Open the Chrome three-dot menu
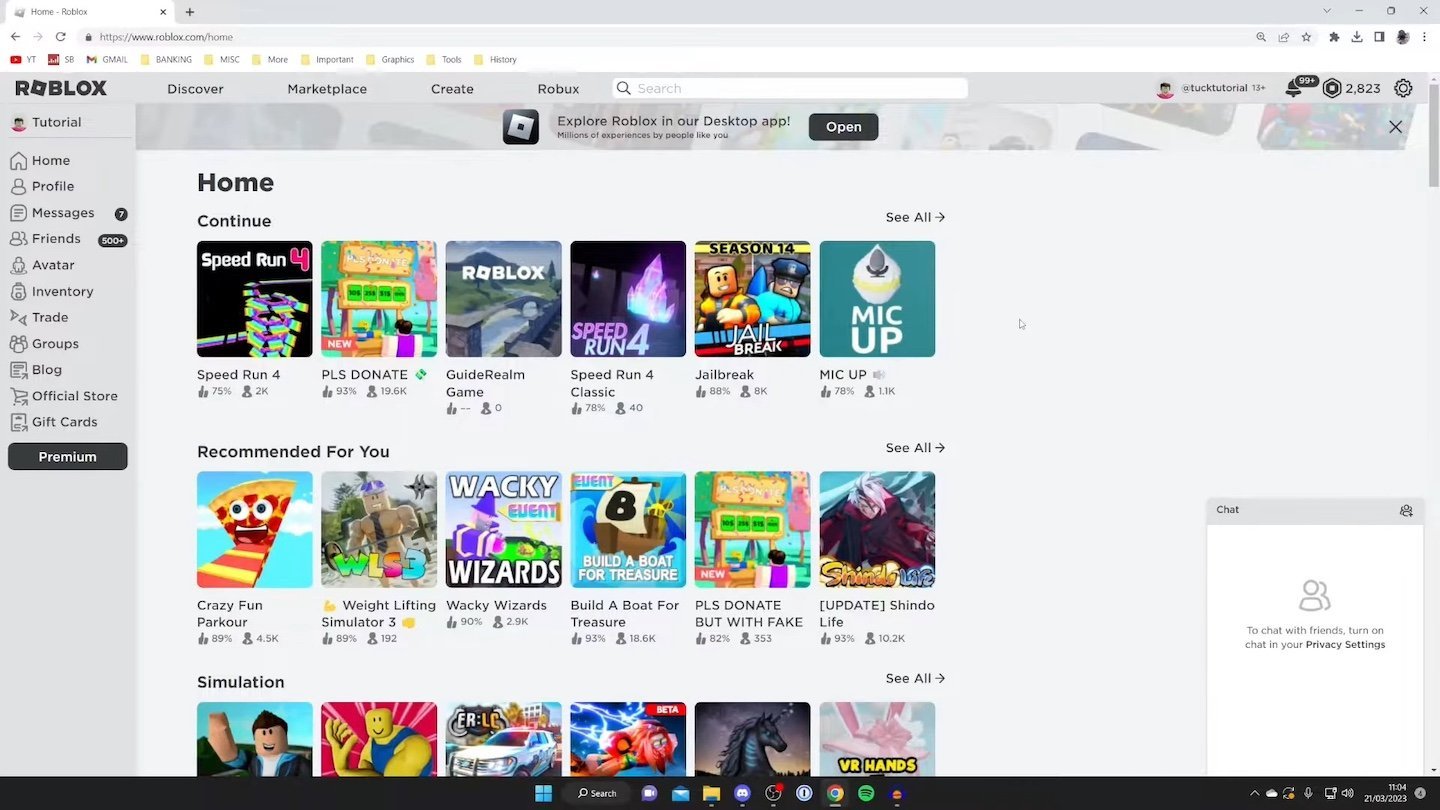Screen dimensions: 1440x810 pyautogui.click(x=1425, y=37)
